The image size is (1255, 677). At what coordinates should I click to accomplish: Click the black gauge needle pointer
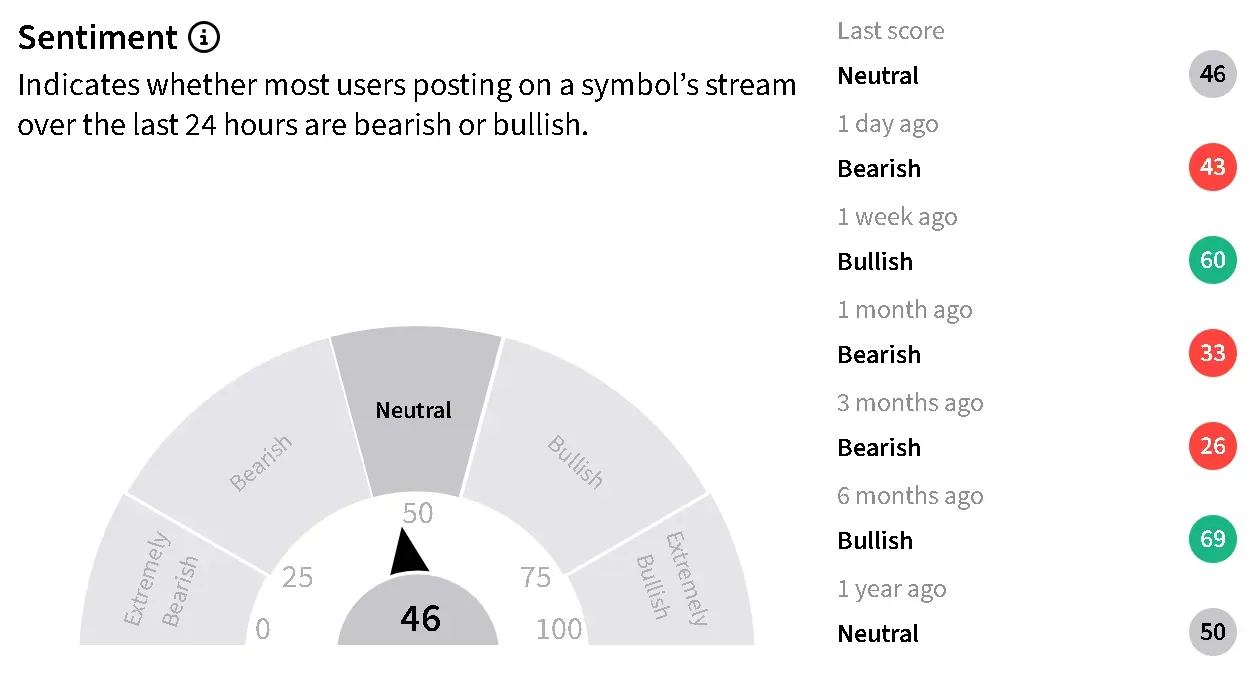[407, 555]
